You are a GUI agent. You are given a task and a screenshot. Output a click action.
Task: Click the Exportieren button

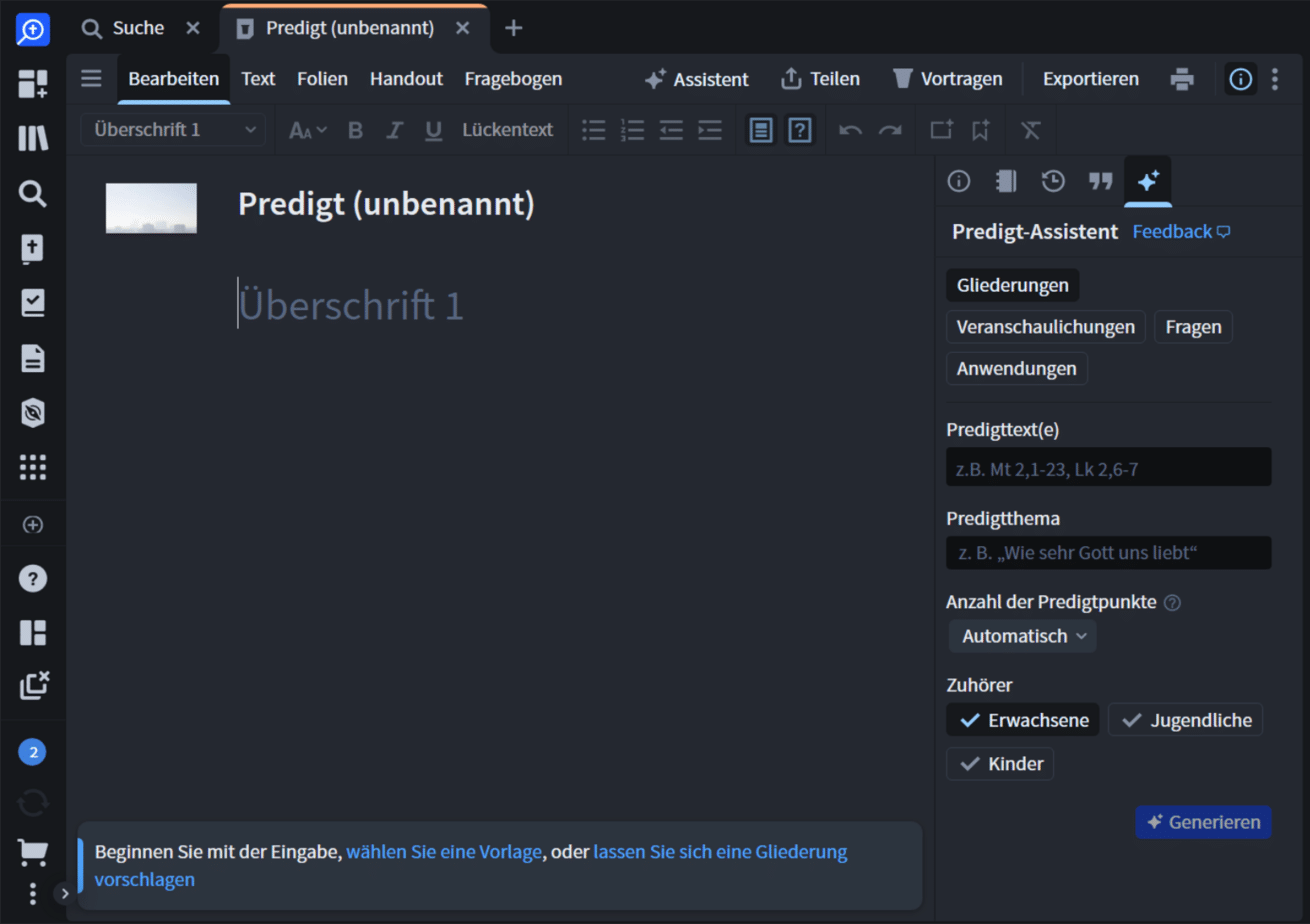tap(1090, 79)
